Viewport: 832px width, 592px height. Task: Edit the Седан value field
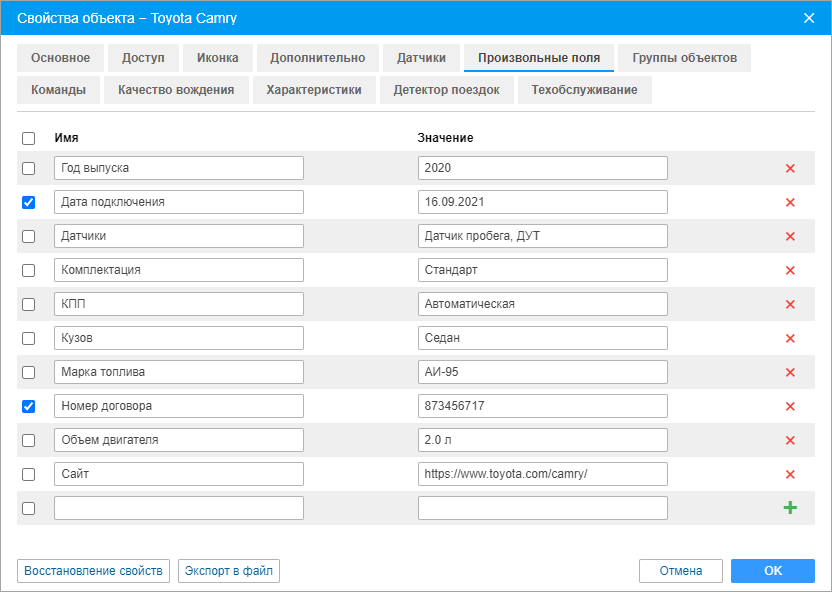click(x=543, y=338)
